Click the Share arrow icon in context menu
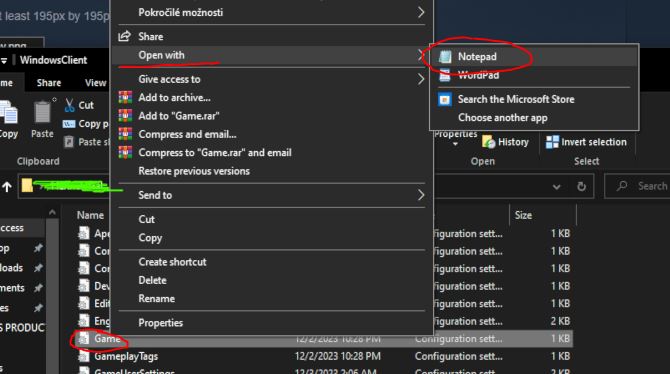This screenshot has height=374, width=670. click(124, 36)
